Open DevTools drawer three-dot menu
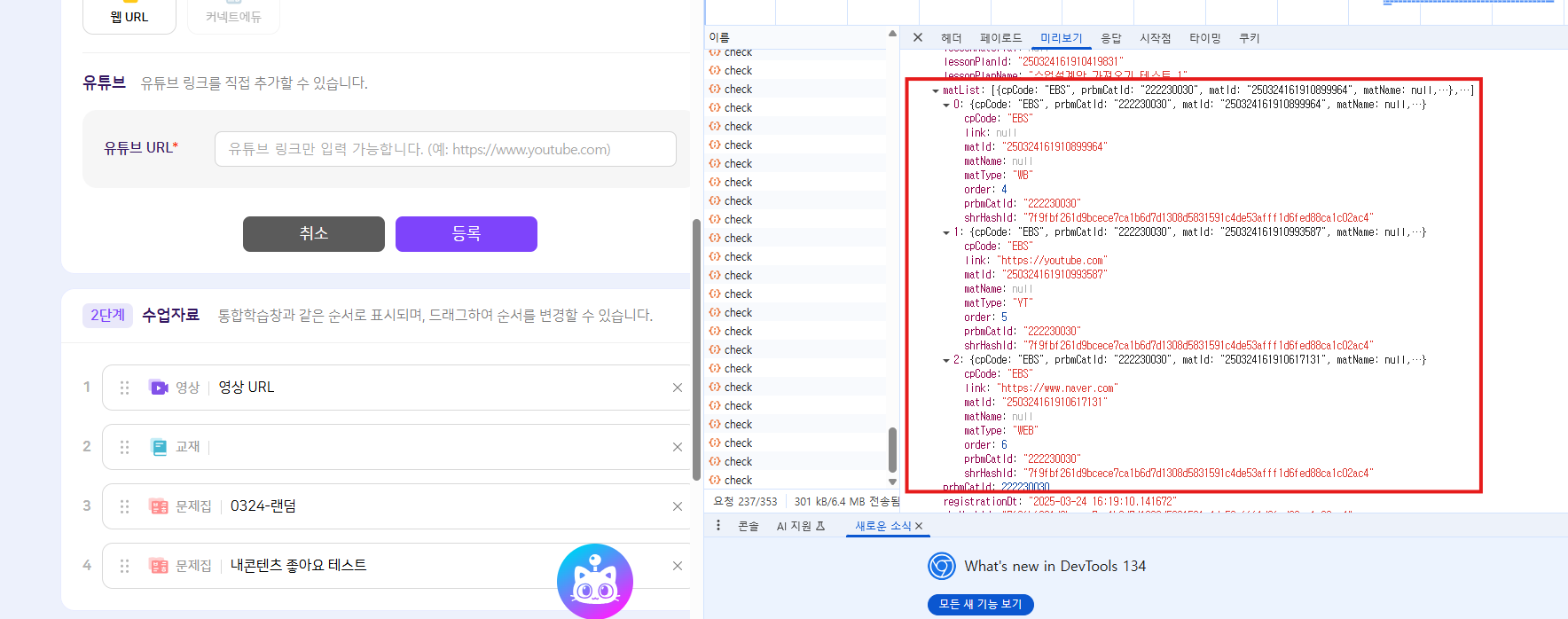The height and width of the screenshot is (619, 1568). (x=718, y=526)
